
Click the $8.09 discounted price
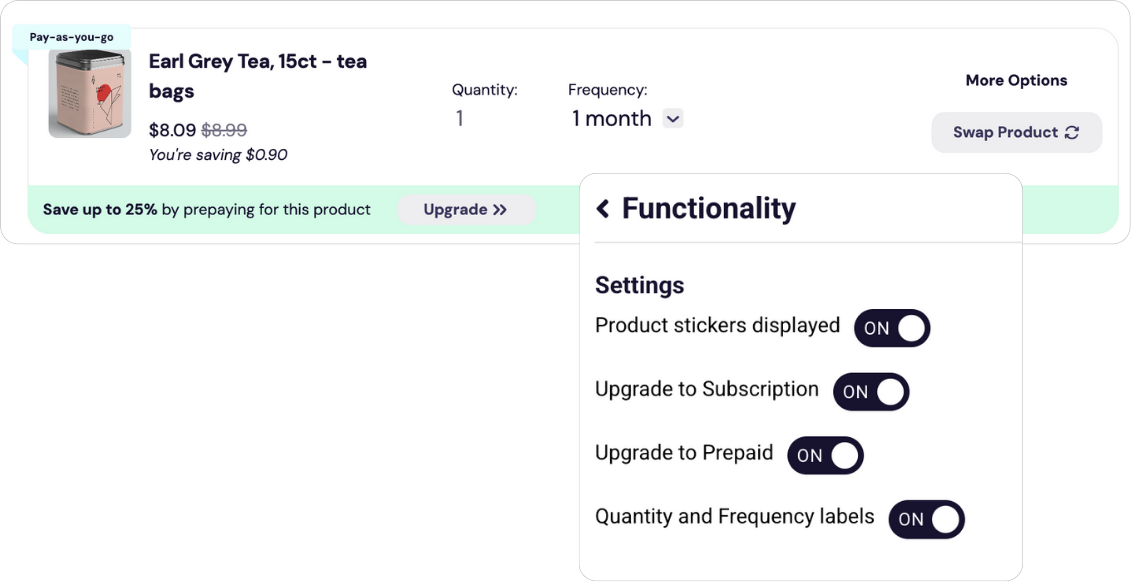[x=172, y=130]
